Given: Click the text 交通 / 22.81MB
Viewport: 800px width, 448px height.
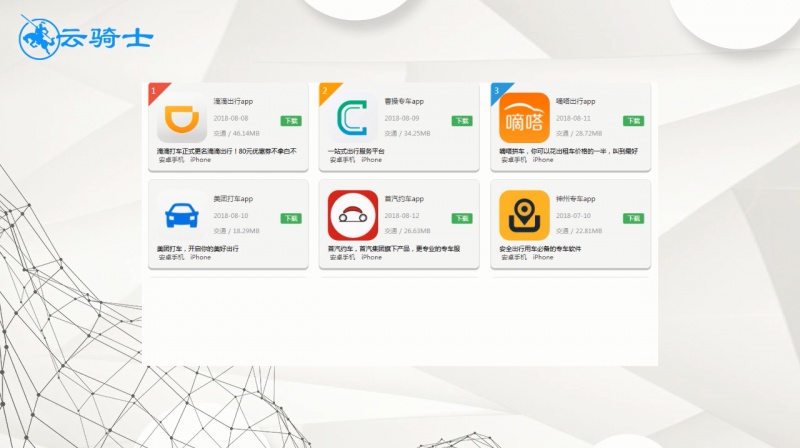Looking at the screenshot, I should click(579, 231).
